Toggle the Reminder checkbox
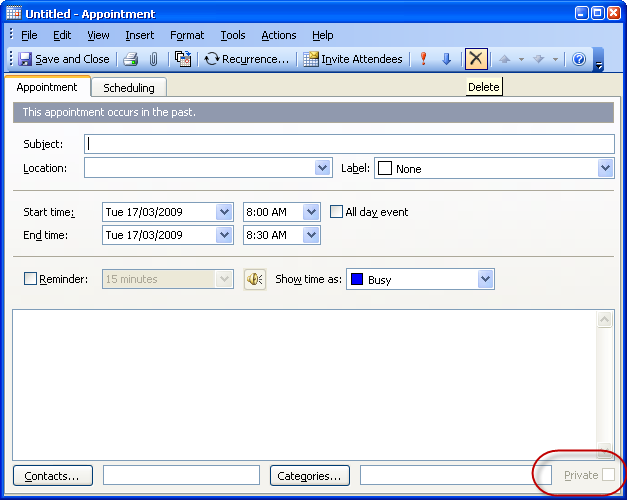Image resolution: width=627 pixels, height=500 pixels. pyautogui.click(x=30, y=279)
